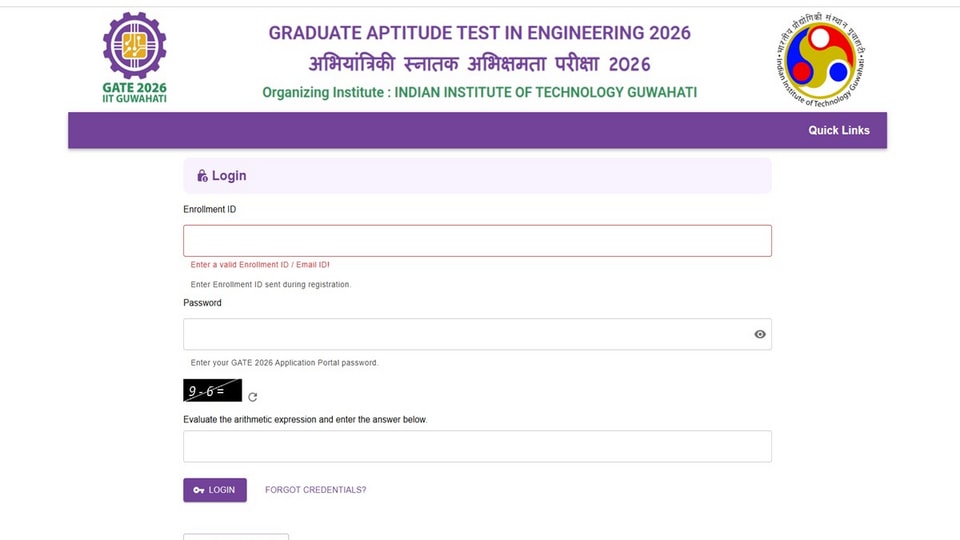
Task: Click the Enrollment ID field label
Action: point(209,209)
